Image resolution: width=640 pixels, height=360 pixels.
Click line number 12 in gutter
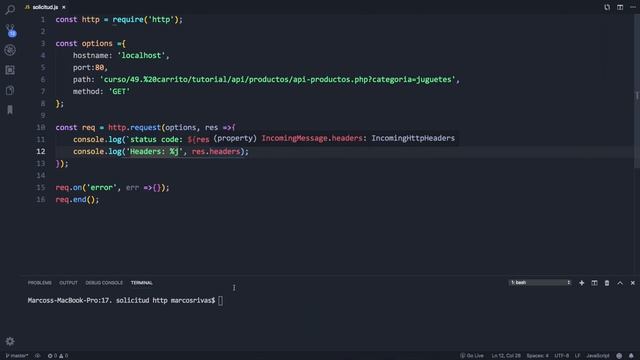(x=41, y=151)
